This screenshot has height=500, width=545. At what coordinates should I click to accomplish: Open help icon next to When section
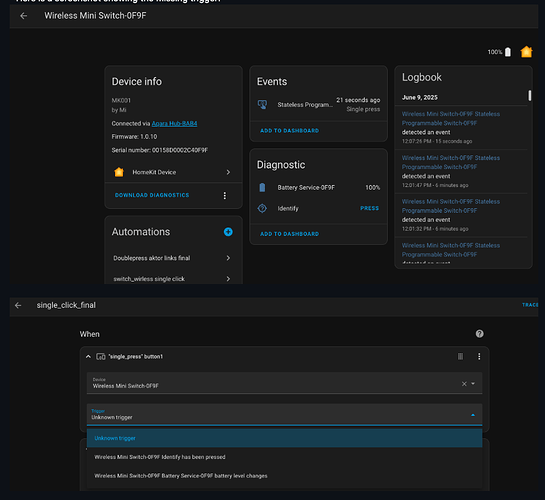479,334
